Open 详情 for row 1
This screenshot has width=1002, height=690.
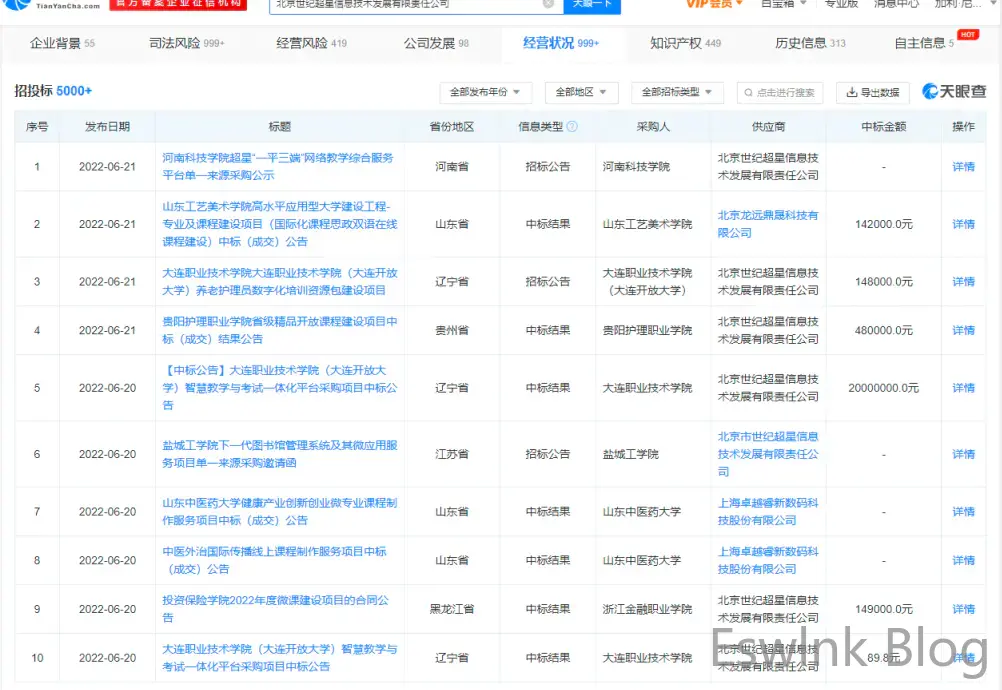tap(963, 167)
